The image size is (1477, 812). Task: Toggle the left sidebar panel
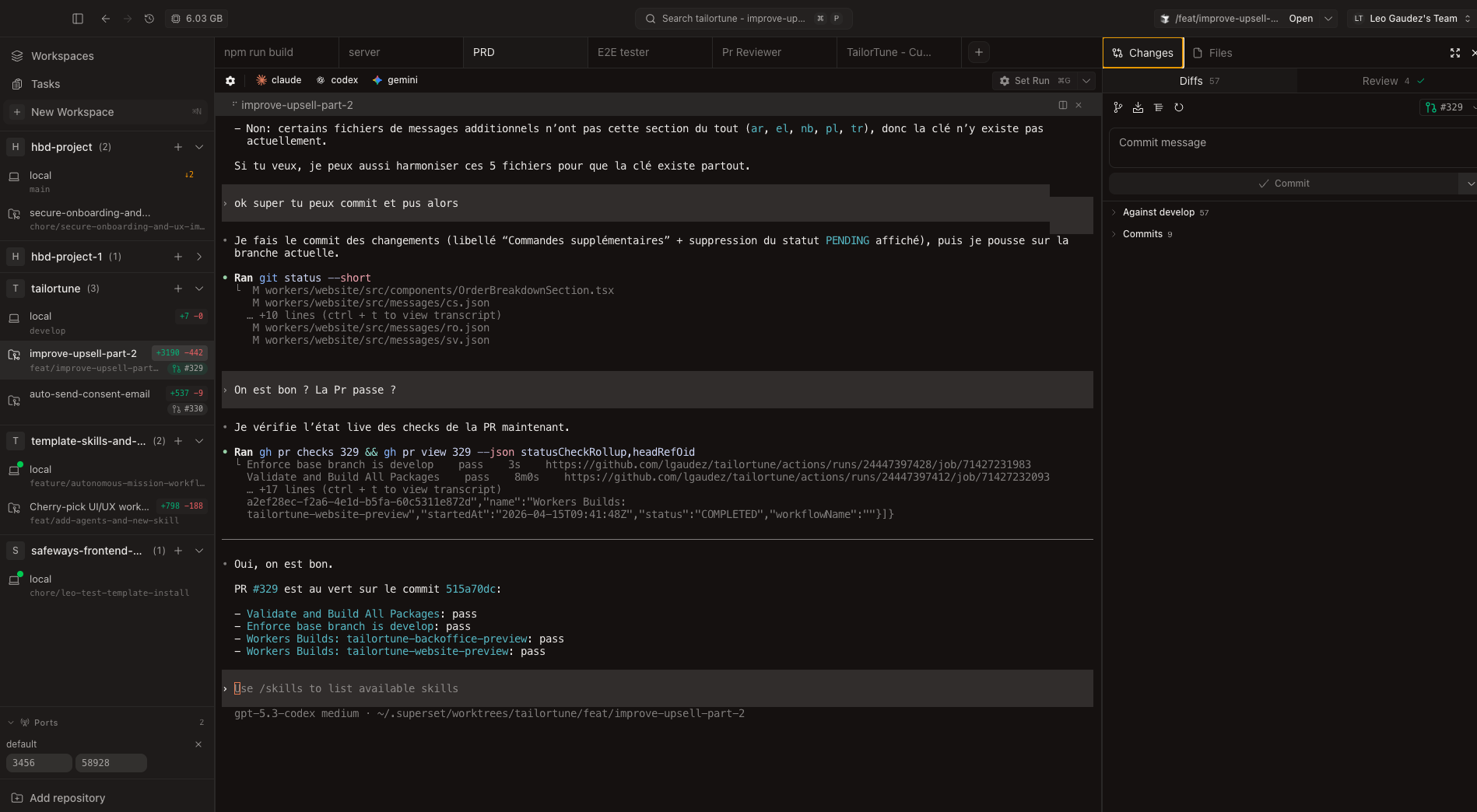pyautogui.click(x=78, y=19)
